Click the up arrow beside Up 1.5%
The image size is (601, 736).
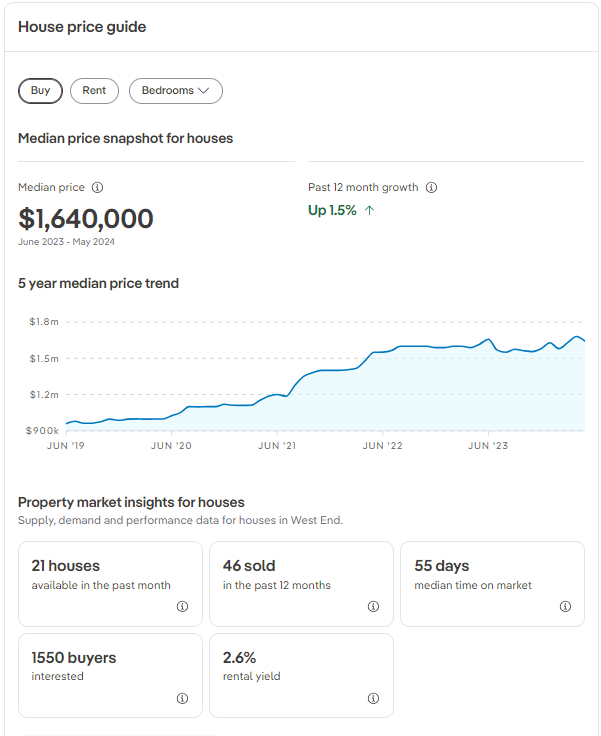point(370,210)
